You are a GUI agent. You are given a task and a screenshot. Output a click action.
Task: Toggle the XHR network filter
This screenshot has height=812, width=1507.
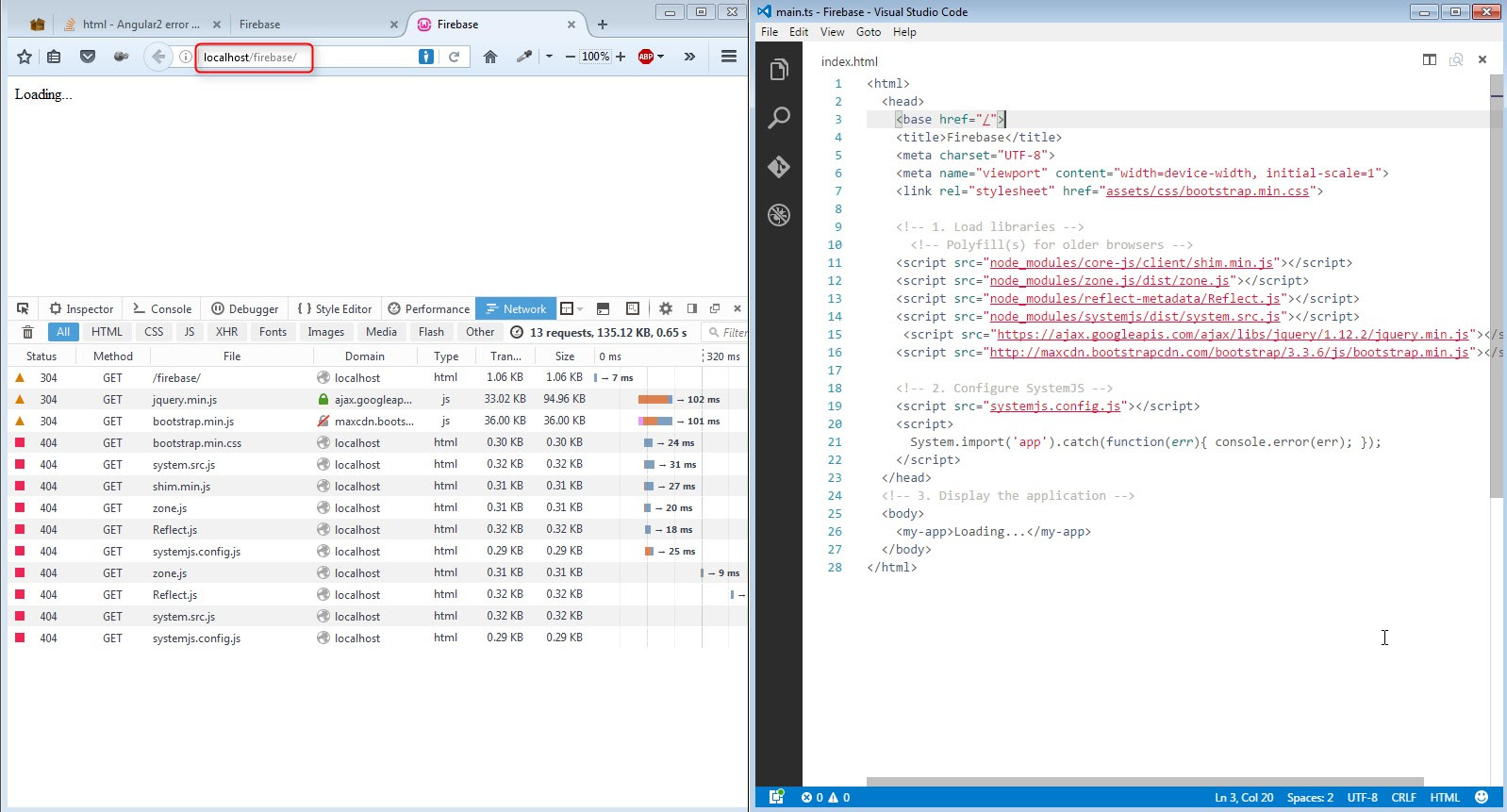[226, 332]
